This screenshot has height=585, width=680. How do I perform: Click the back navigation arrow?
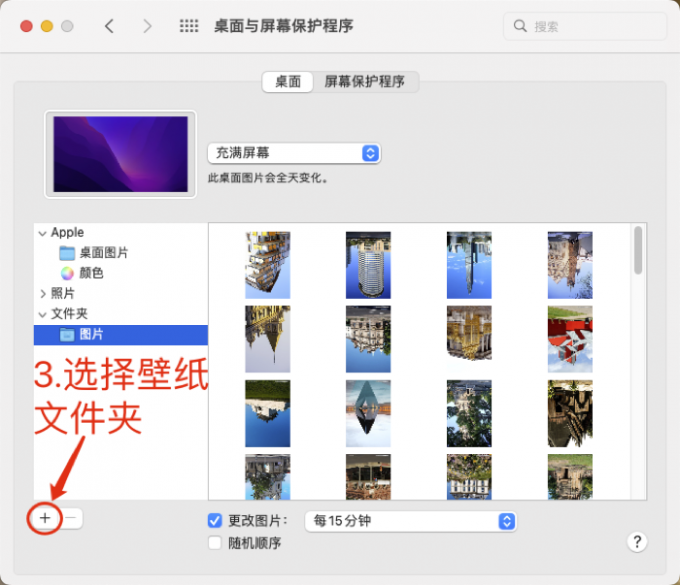tap(109, 26)
